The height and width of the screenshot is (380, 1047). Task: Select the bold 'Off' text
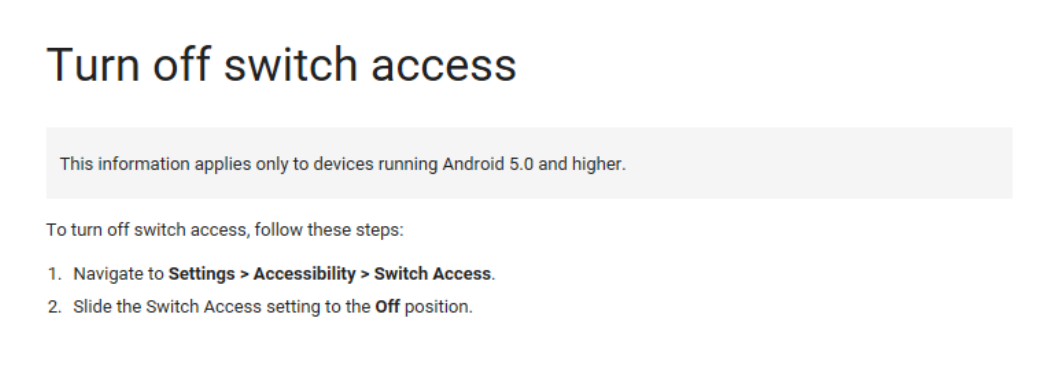pos(387,307)
